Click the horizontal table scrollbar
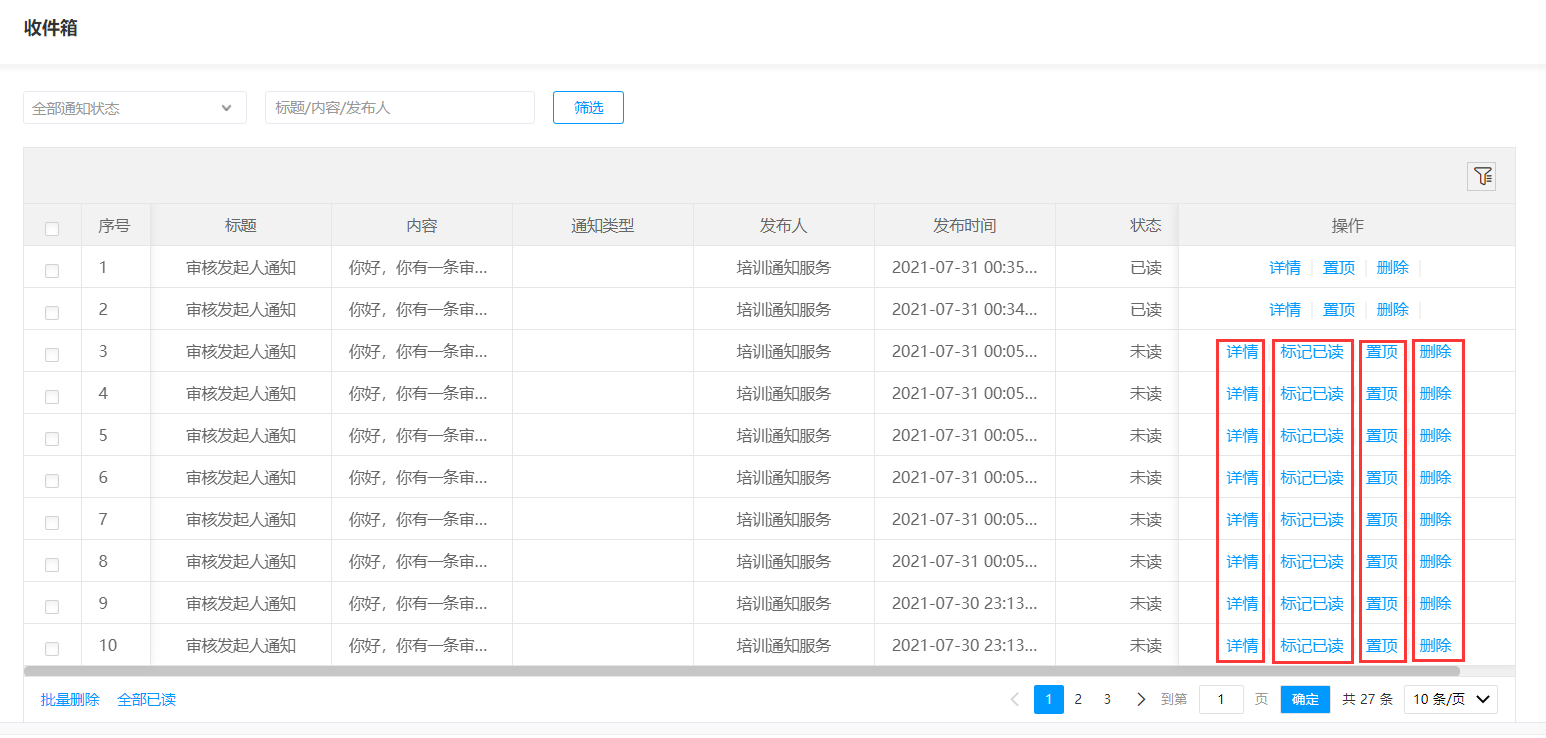This screenshot has width=1546, height=738. (x=741, y=671)
